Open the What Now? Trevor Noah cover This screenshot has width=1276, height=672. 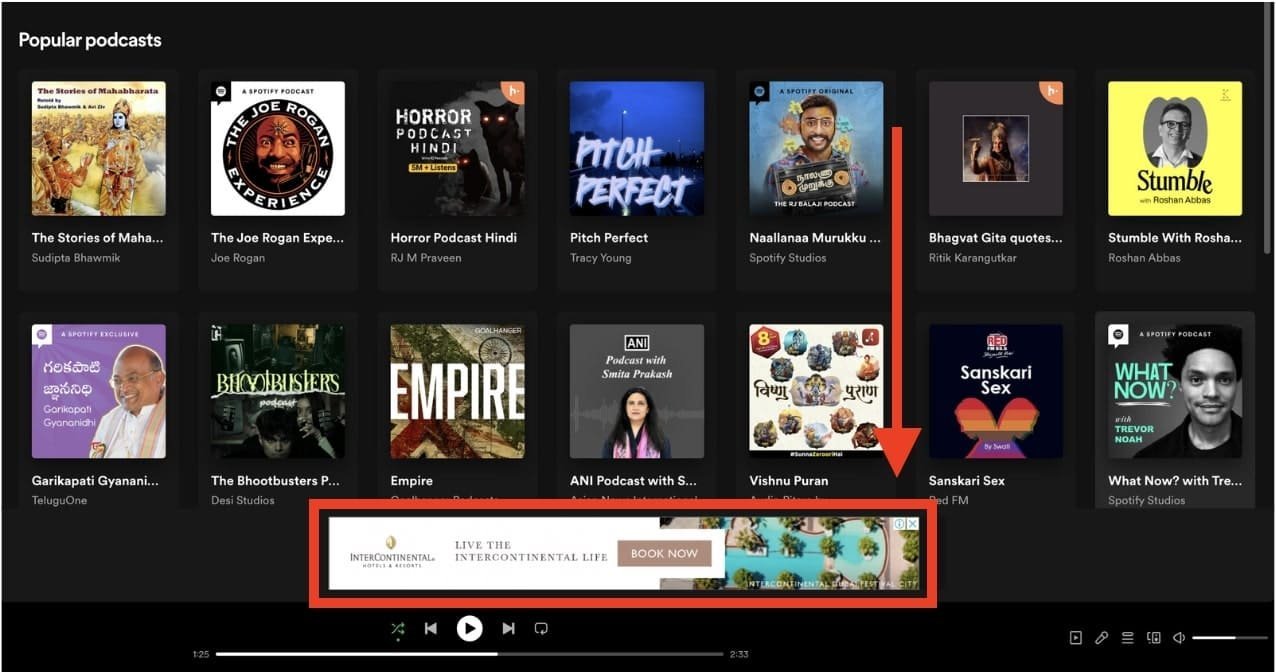1175,391
